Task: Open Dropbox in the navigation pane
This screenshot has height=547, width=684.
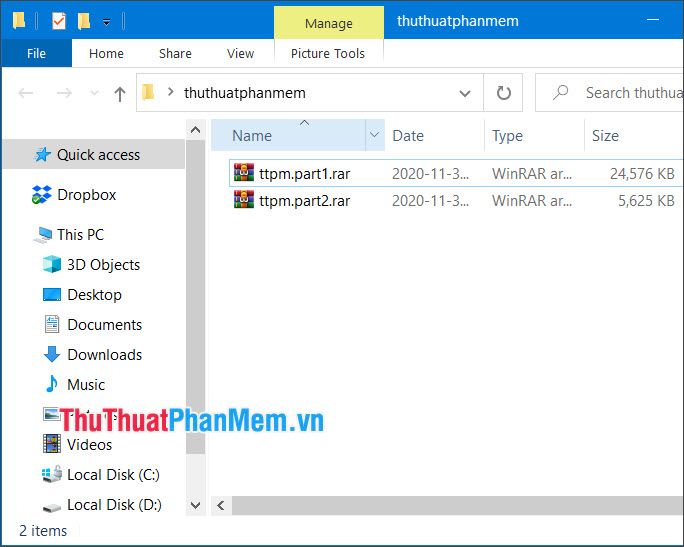Action: 86,195
